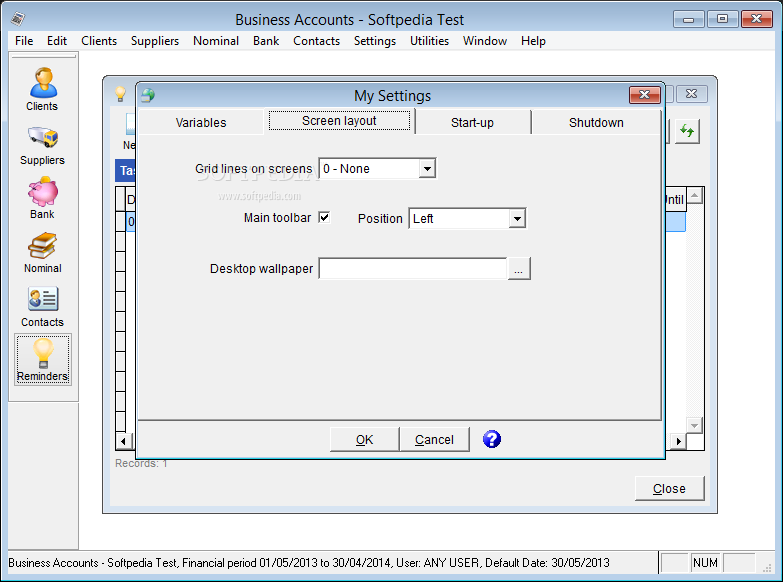Select the Screen layout tab
Image resolution: width=783 pixels, height=582 pixels.
[339, 121]
